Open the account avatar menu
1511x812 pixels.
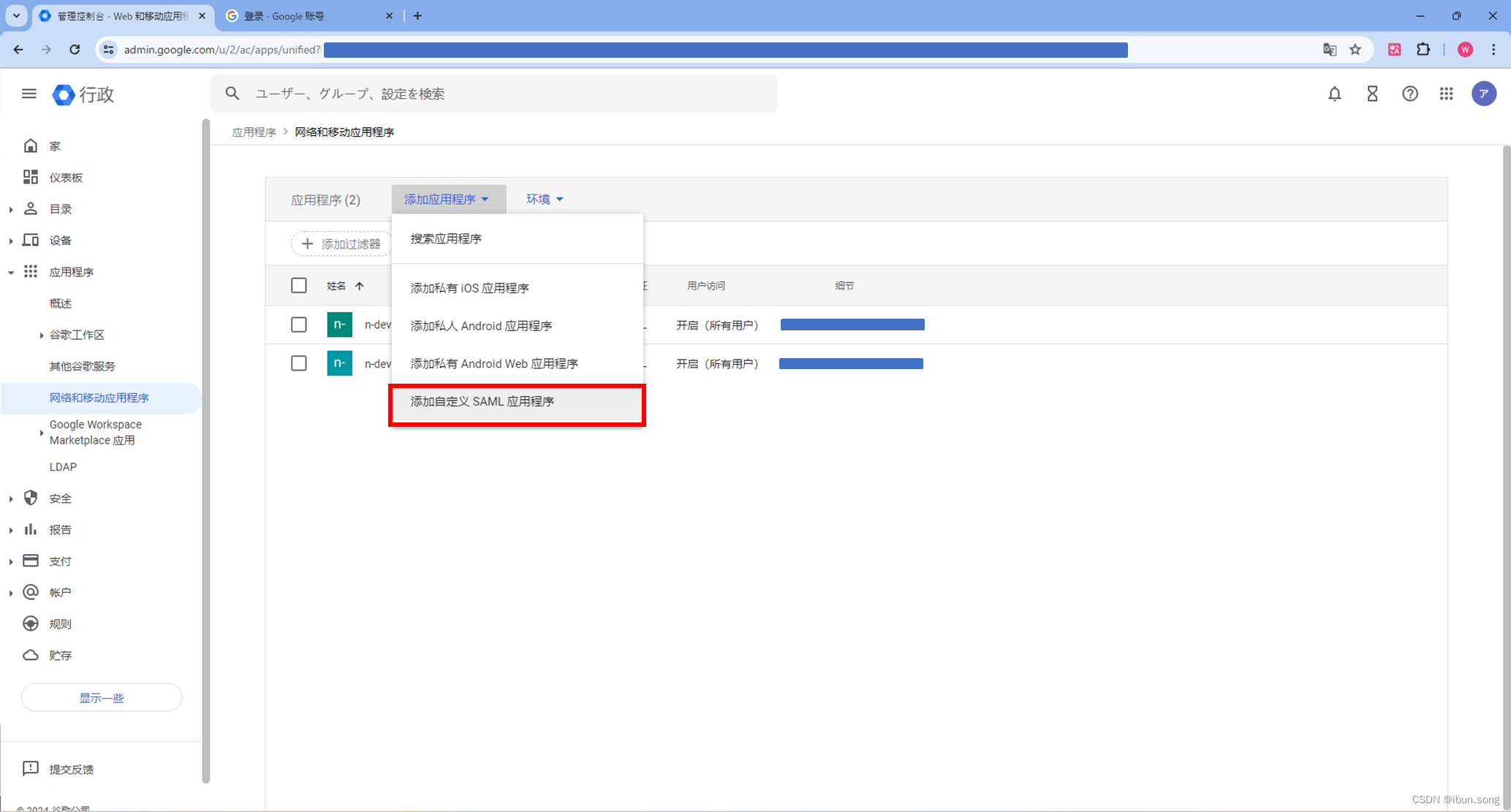(1484, 94)
